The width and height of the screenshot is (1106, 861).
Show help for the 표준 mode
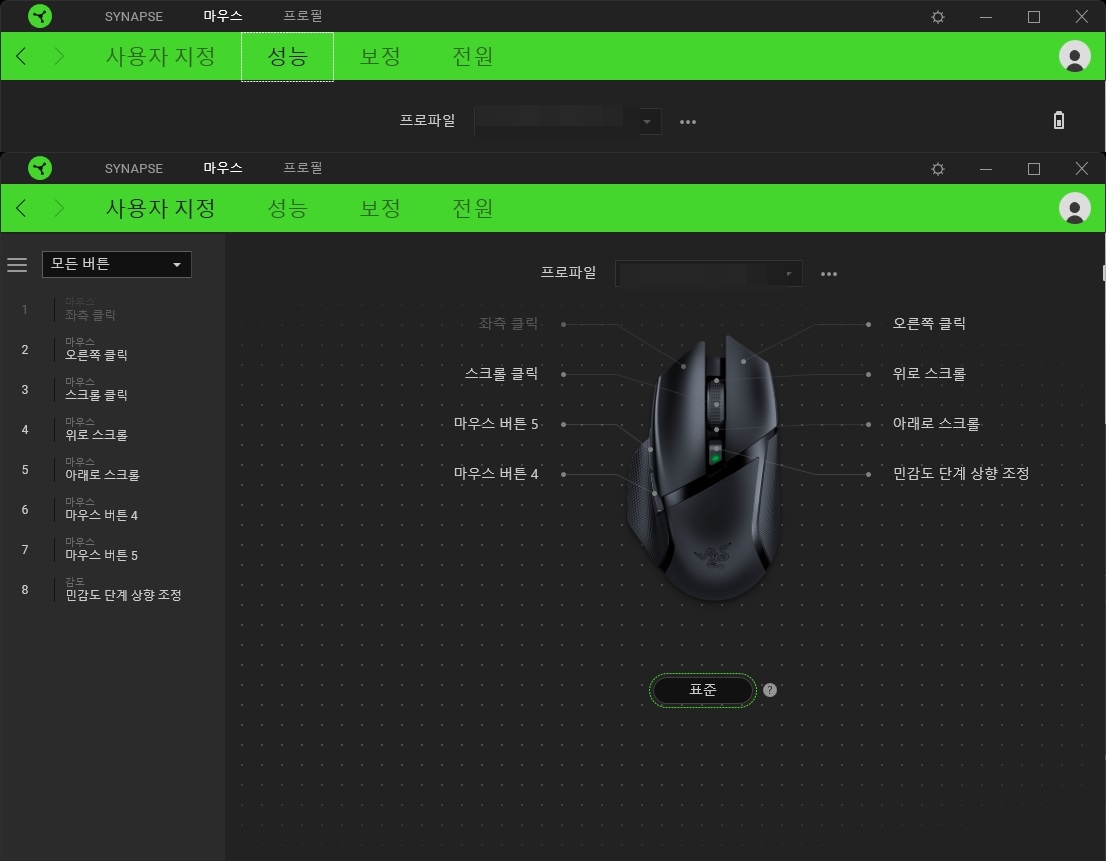tap(770, 690)
